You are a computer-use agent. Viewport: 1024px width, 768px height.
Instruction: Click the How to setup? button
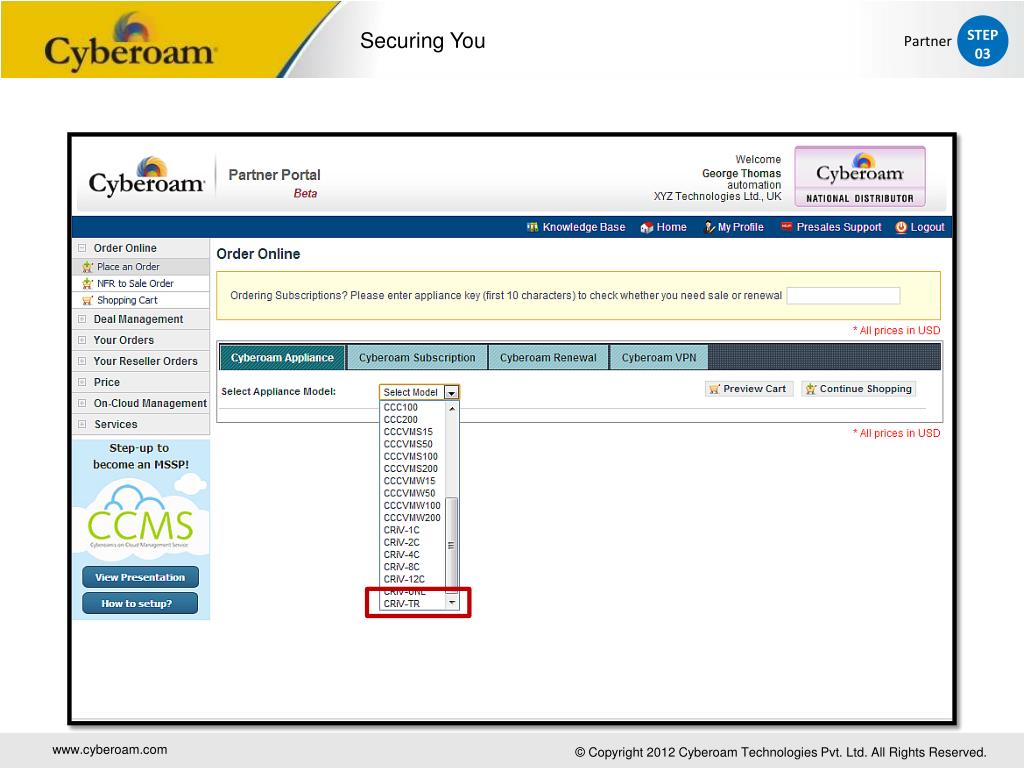(140, 603)
